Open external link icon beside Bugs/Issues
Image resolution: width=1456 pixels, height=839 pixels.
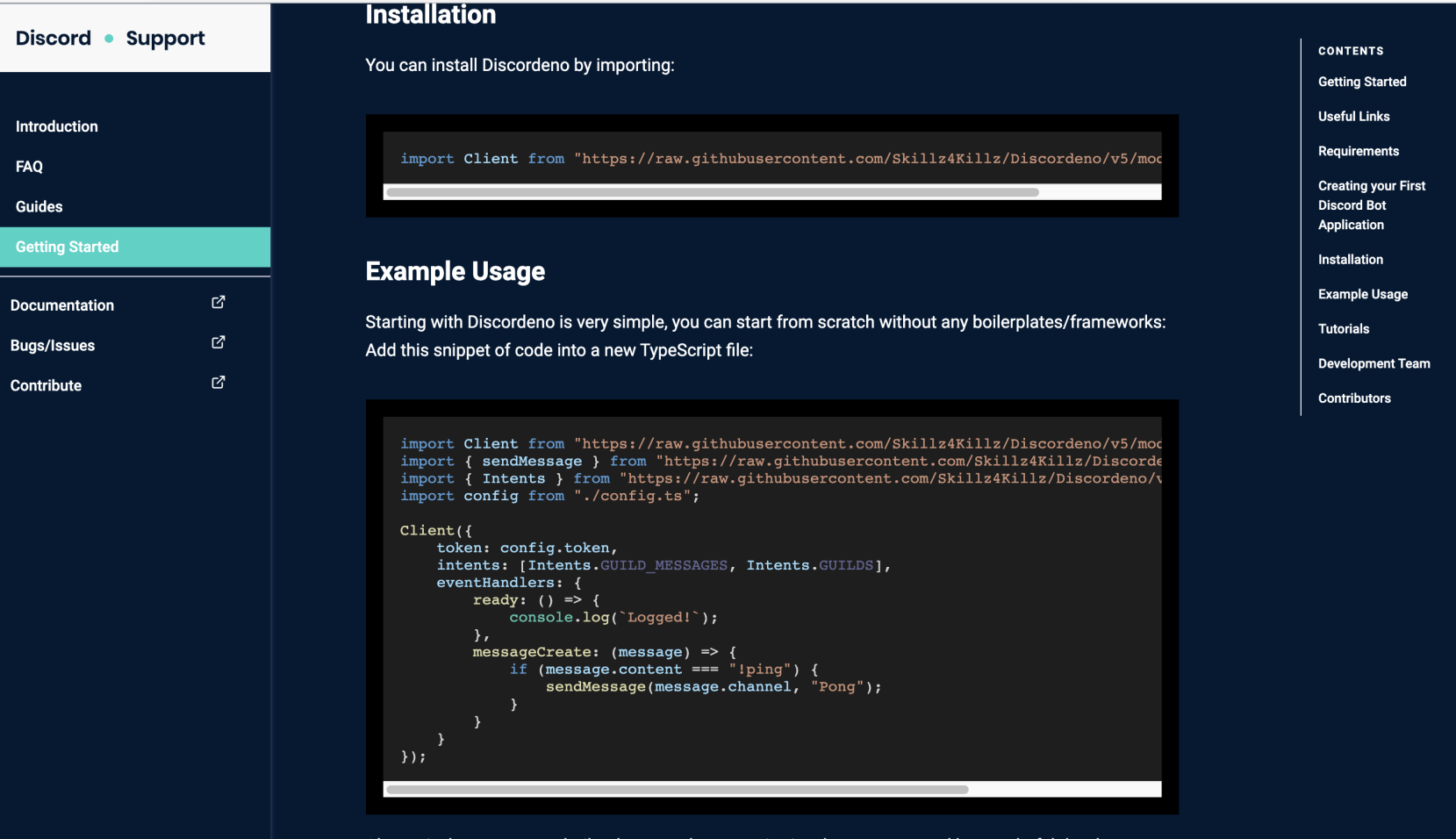(x=219, y=342)
